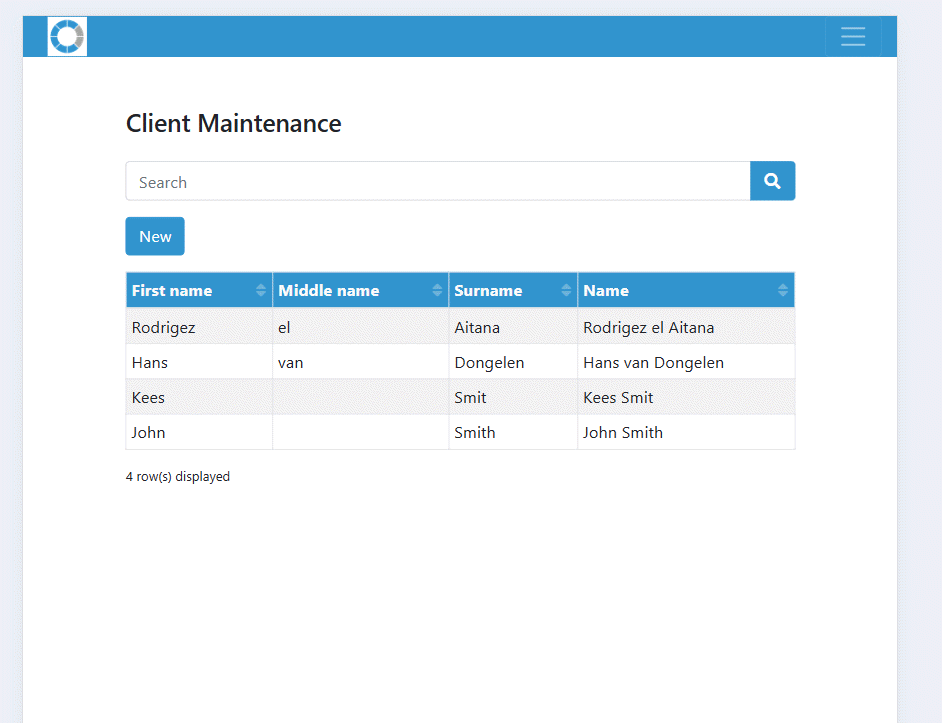
Task: Open the hamburger navigation menu
Action: pos(853,36)
